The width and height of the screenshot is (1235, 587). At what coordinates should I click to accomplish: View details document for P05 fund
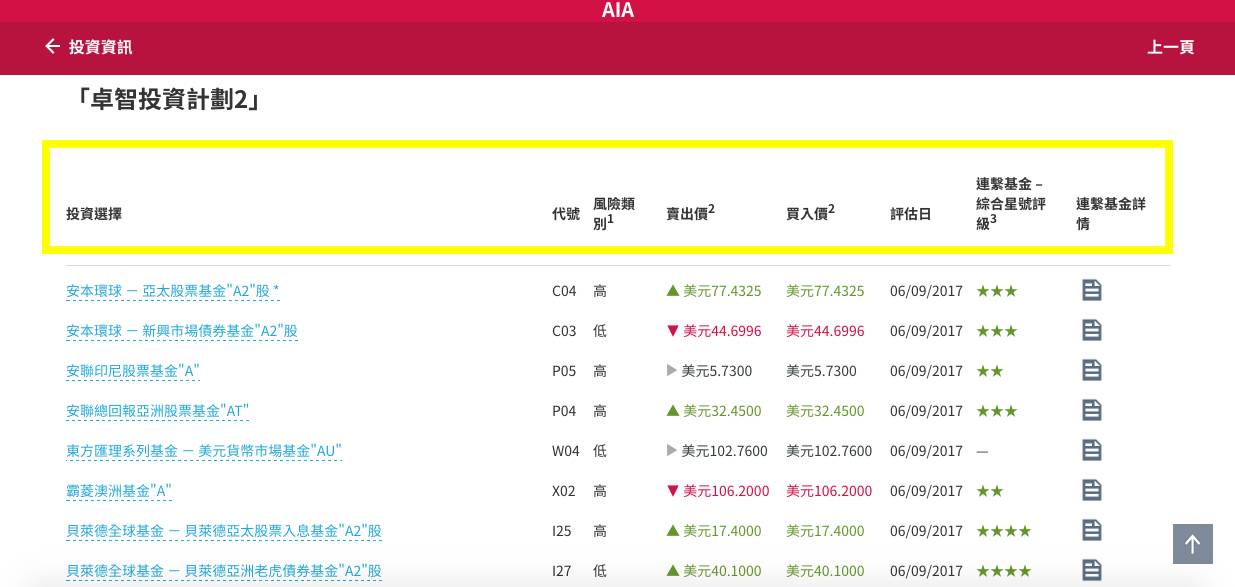[1092, 370]
